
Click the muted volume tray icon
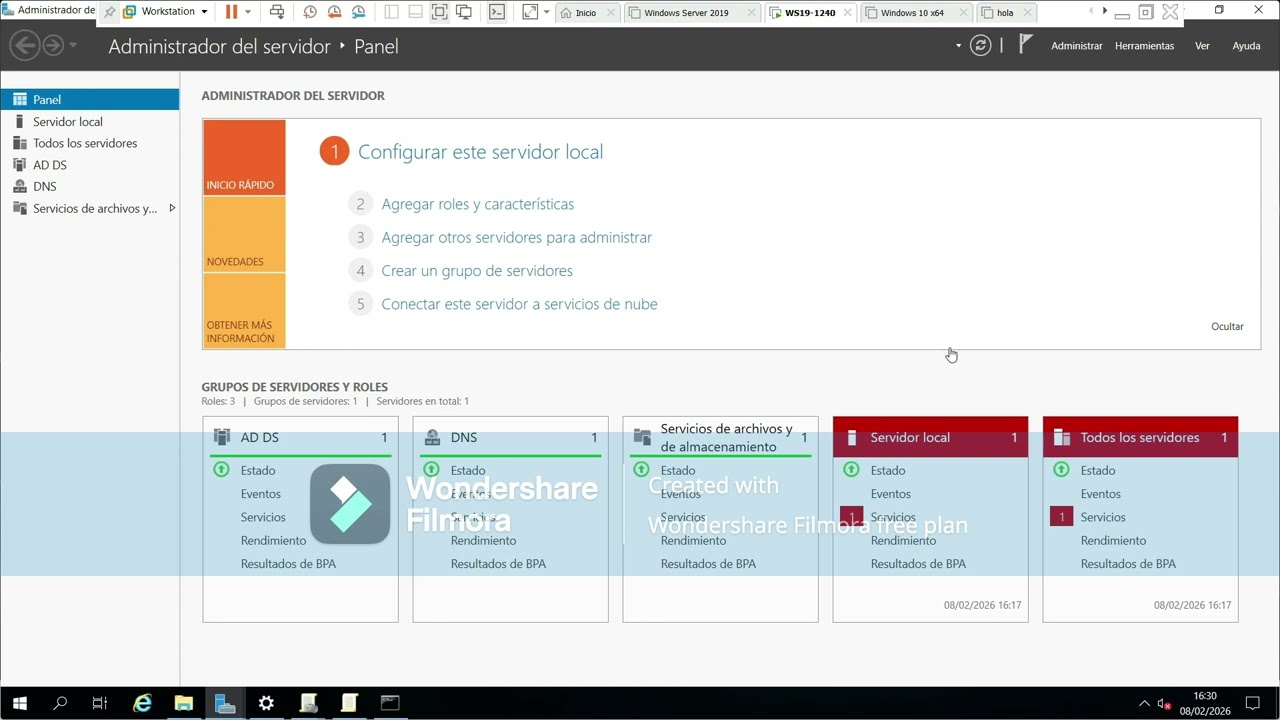[1164, 703]
